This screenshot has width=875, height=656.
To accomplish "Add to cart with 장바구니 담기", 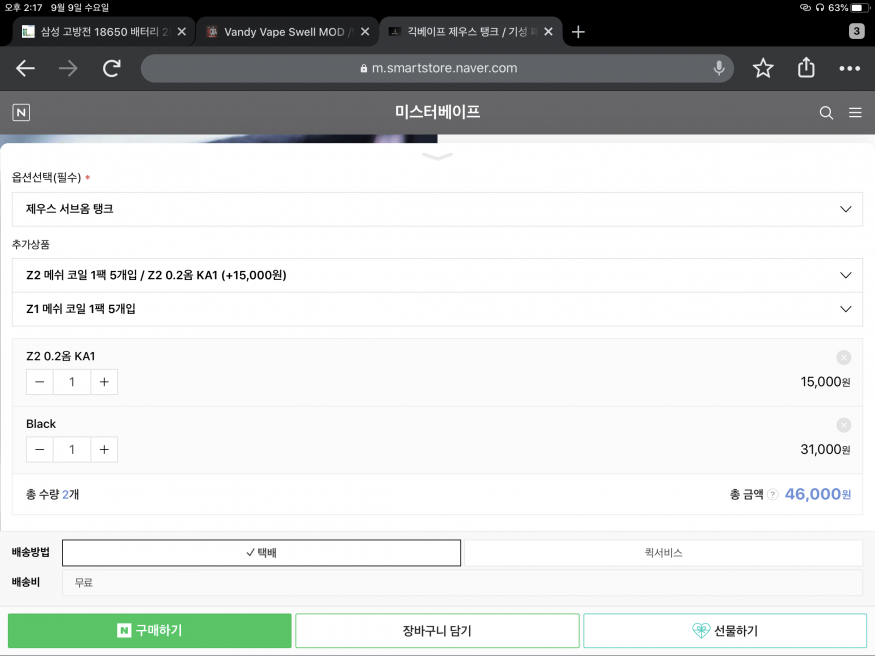I will [x=437, y=630].
